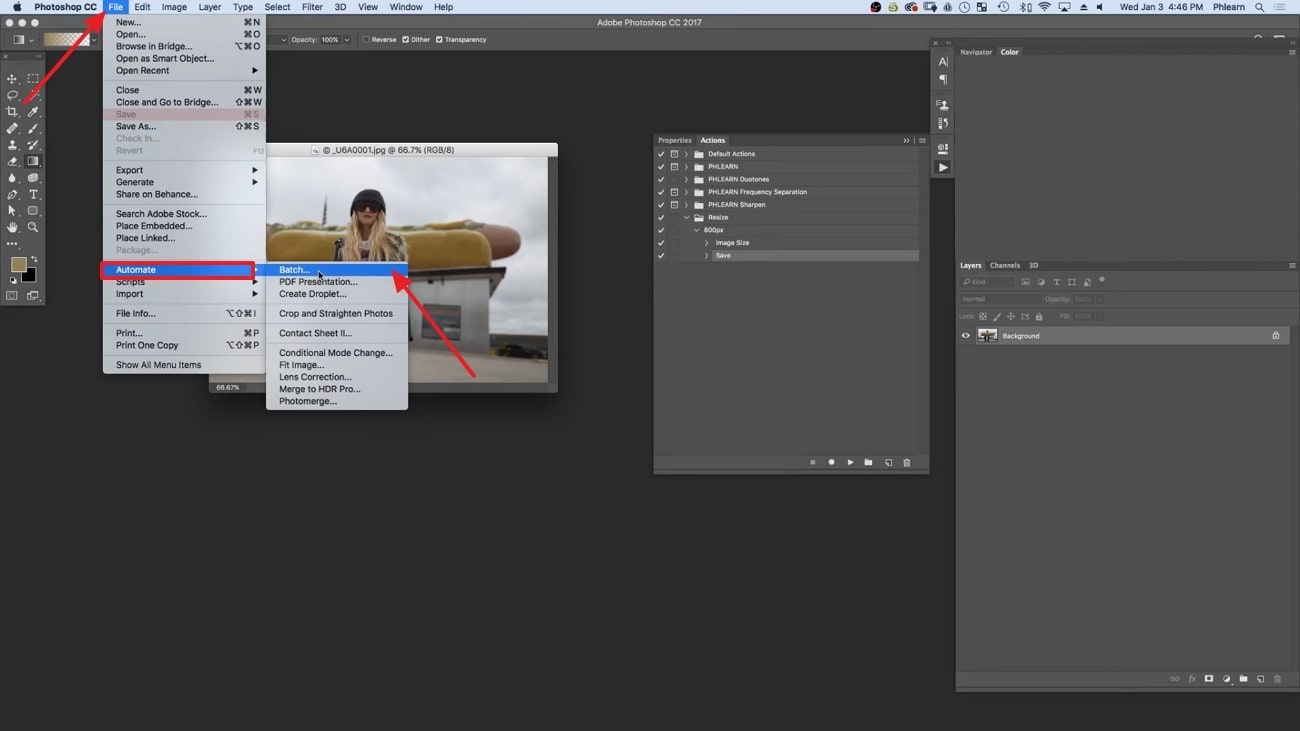Select the Sponge tool

click(x=33, y=178)
